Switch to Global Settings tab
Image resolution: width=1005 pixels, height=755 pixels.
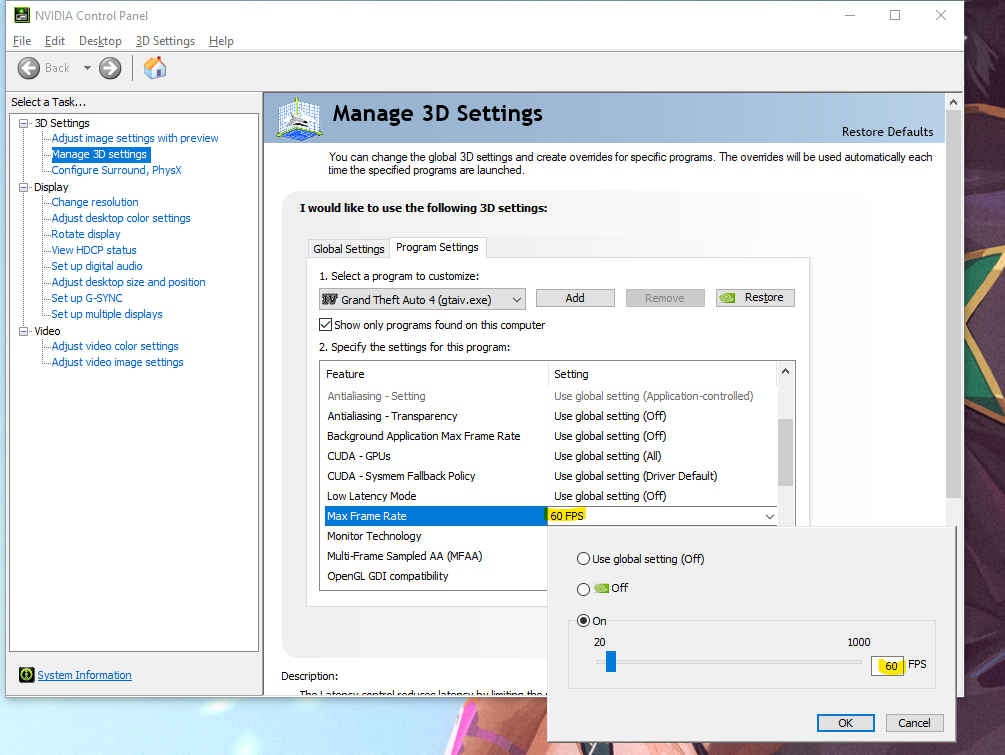pyautogui.click(x=349, y=249)
